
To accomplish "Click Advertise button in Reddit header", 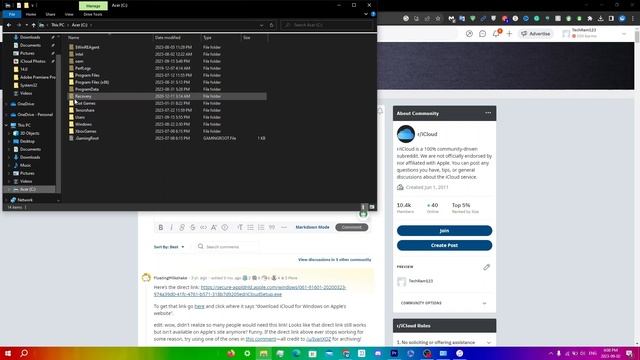I will 536,34.
